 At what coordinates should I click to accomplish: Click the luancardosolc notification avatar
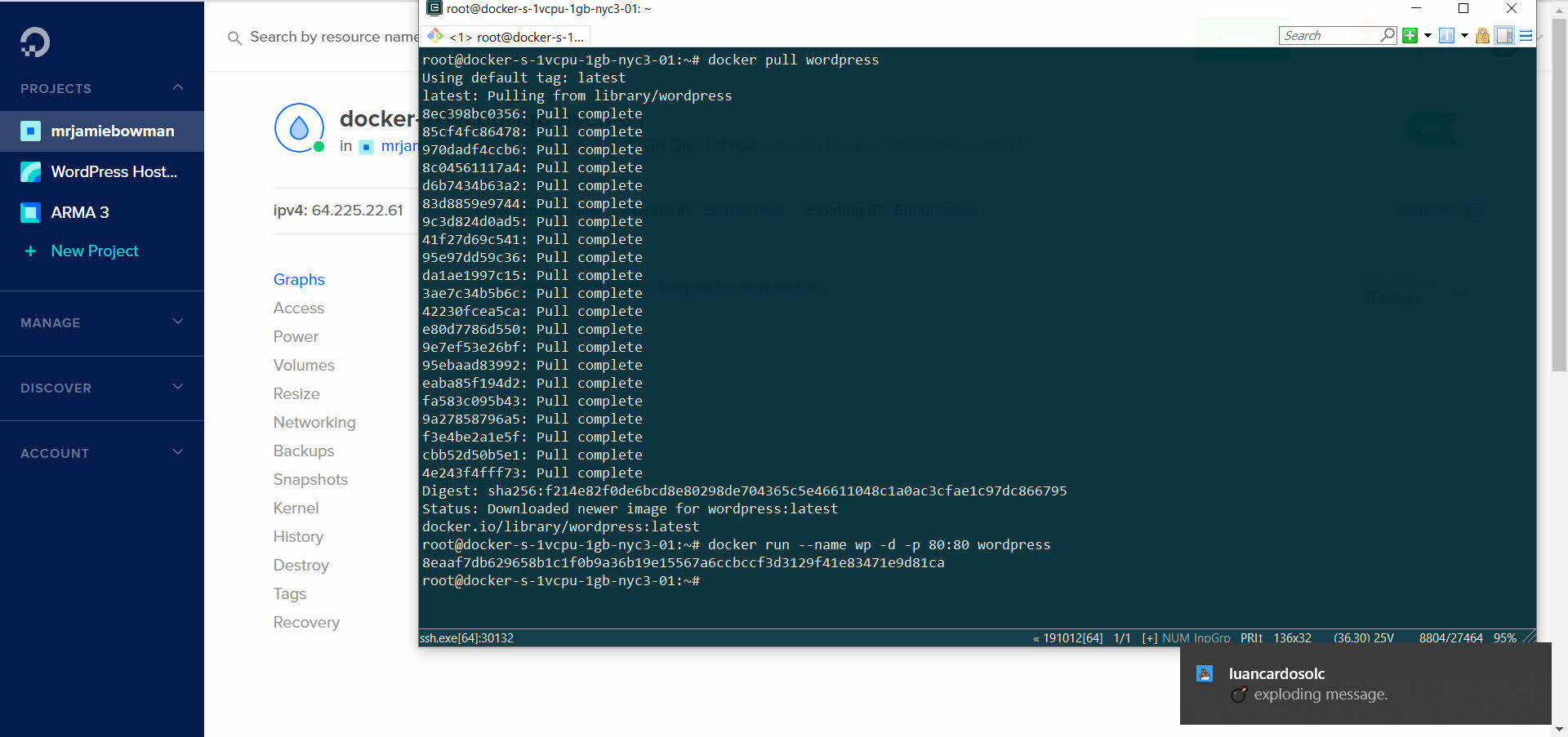[1205, 673]
